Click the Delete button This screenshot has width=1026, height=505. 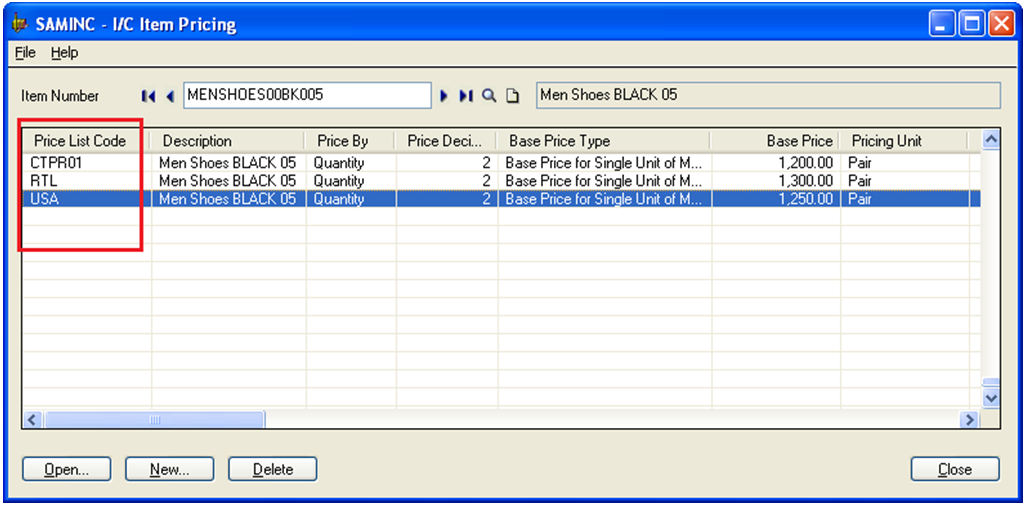272,469
